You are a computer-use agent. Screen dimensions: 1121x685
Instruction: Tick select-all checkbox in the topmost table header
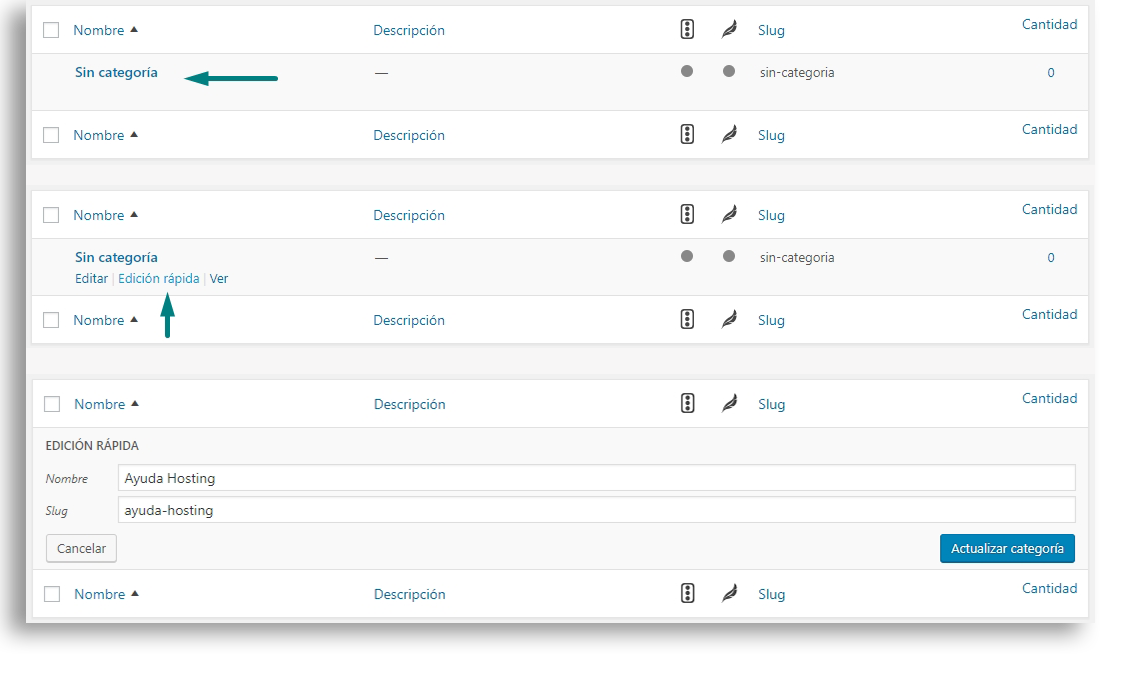(51, 30)
